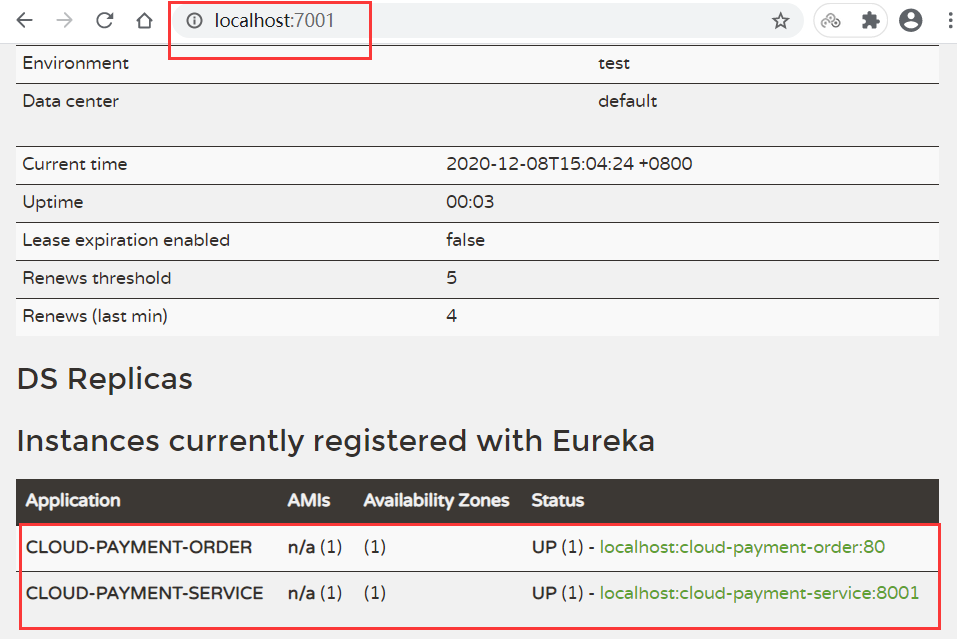The image size is (957, 639).
Task: View site information icon in address bar
Action: [194, 21]
